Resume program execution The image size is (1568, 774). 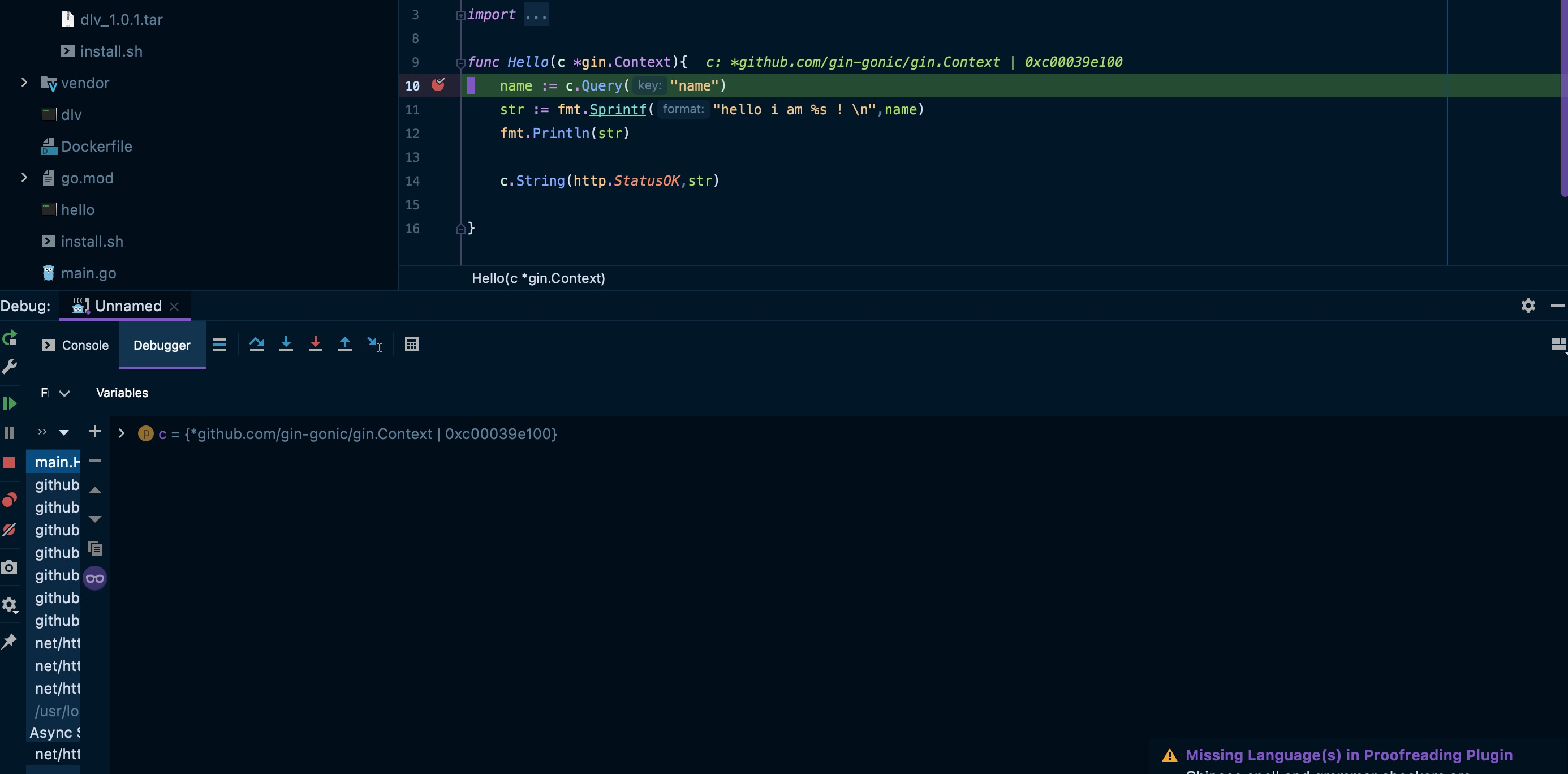(x=10, y=403)
